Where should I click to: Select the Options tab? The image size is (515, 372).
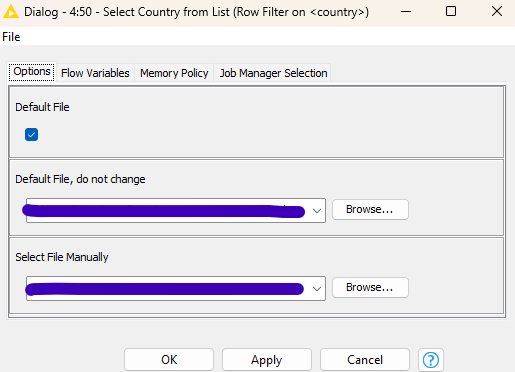click(32, 72)
